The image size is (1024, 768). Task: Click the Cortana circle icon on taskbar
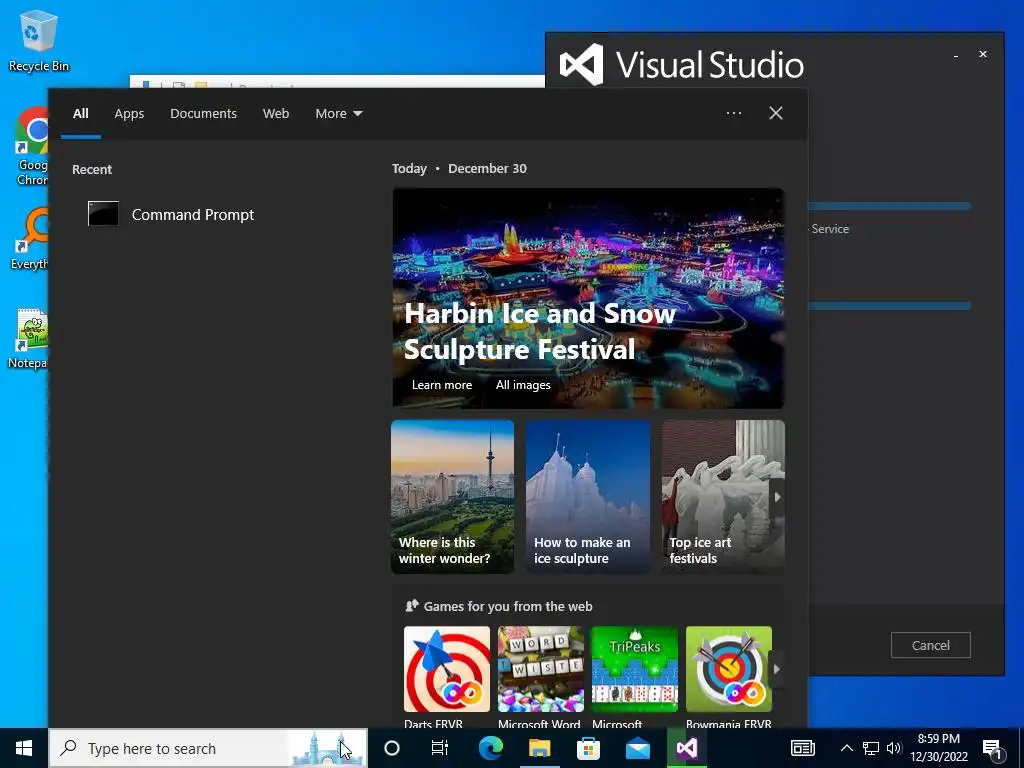(x=392, y=748)
